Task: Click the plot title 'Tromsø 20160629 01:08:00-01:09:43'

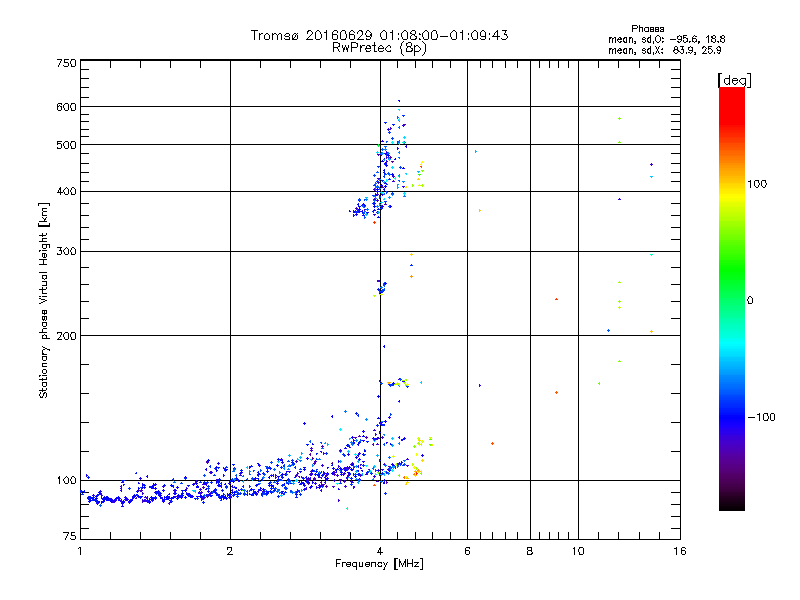Action: click(379, 35)
